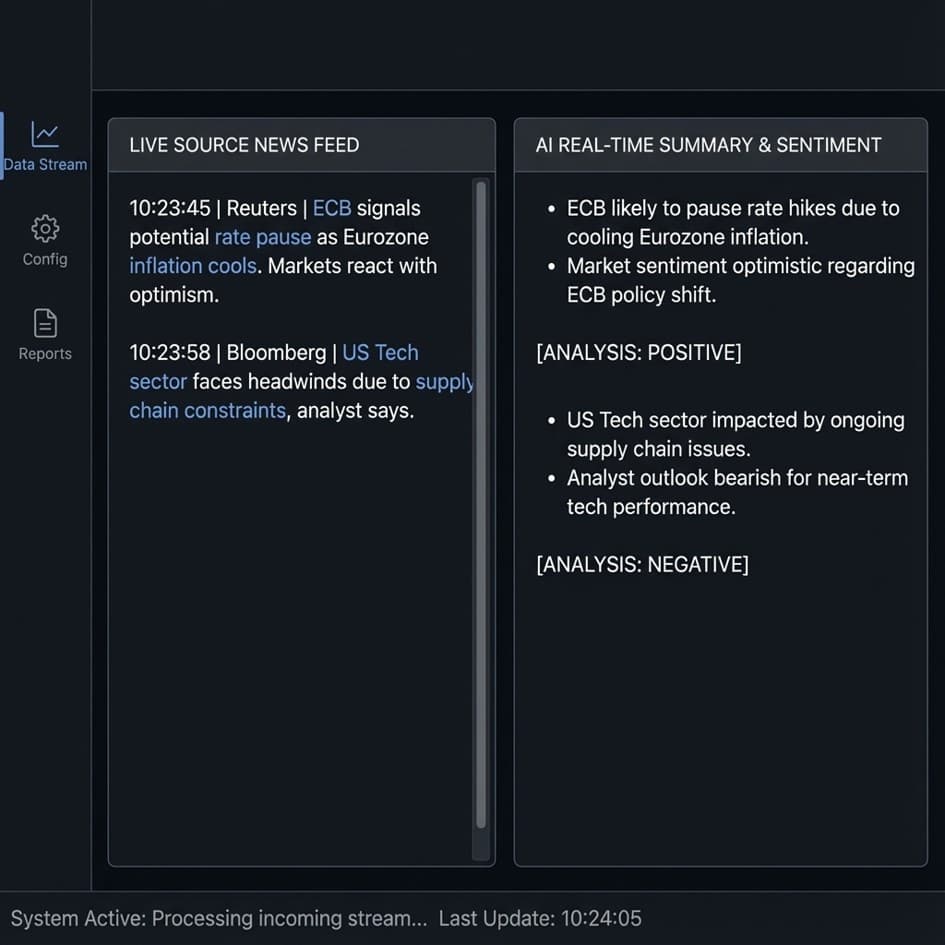The height and width of the screenshot is (945, 945).
Task: Select the AI Real-Time Summary & Sentiment header
Action: click(708, 145)
